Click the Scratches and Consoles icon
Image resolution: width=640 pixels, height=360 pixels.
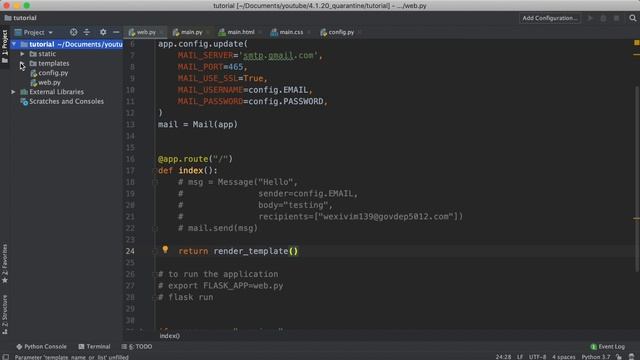pyautogui.click(x=24, y=102)
